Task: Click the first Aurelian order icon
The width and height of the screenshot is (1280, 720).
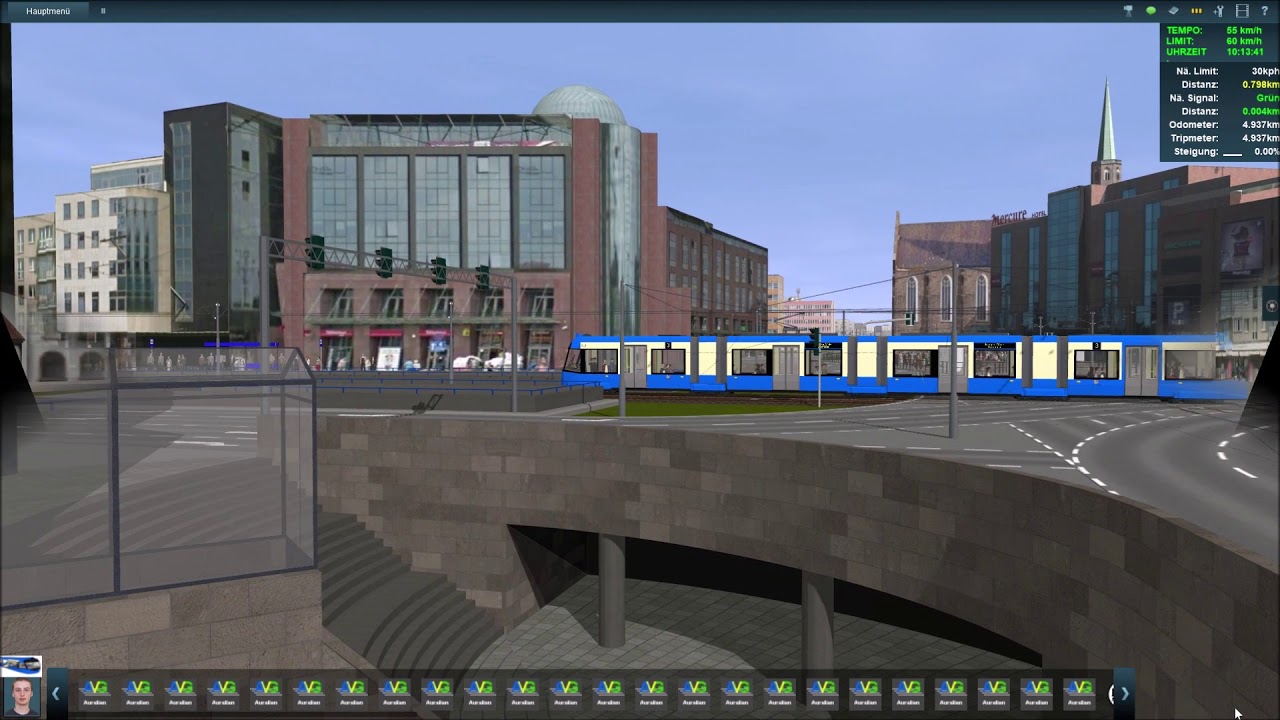Action: [95, 692]
